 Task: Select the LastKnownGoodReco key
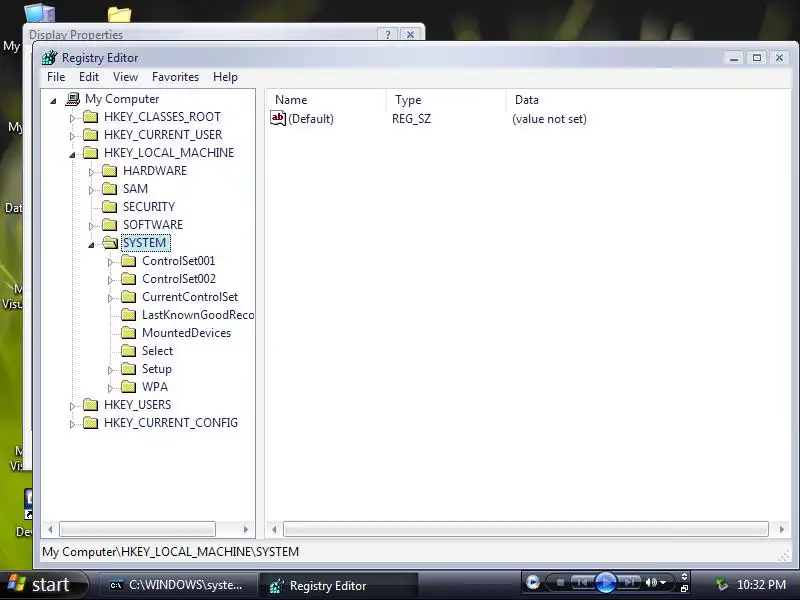tap(198, 315)
